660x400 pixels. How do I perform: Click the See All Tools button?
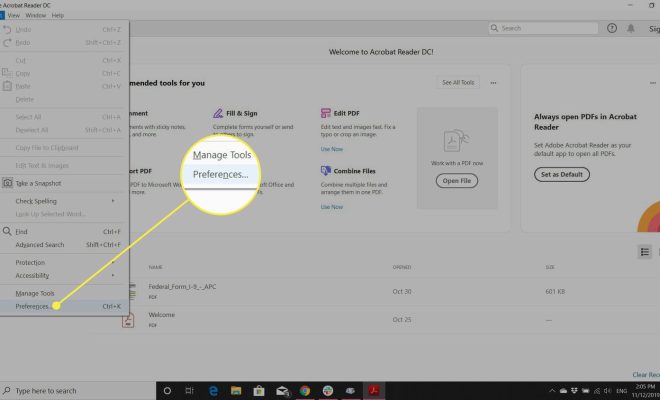(x=458, y=83)
